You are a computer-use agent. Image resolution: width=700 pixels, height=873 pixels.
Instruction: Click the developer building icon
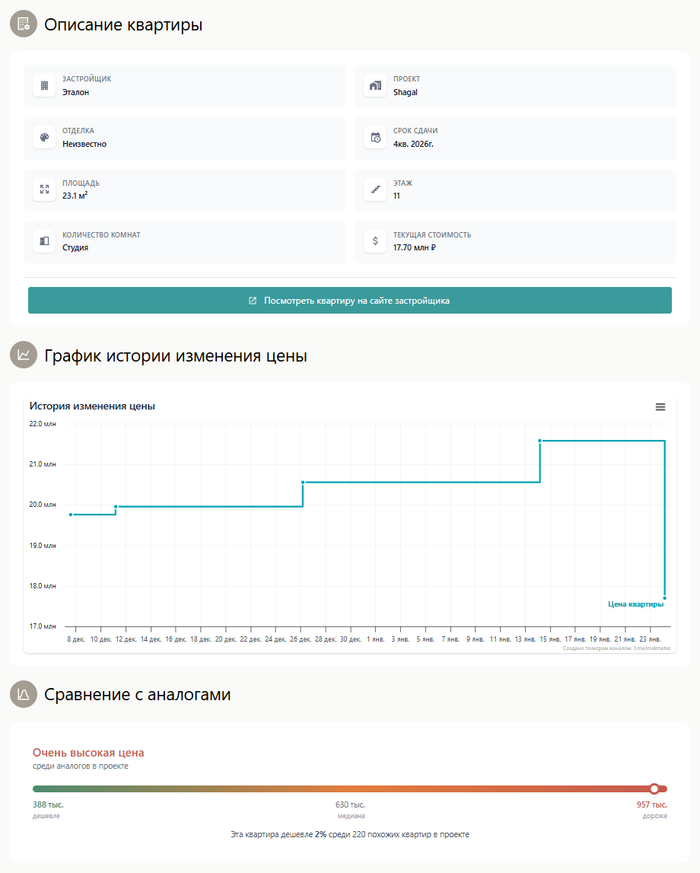pyautogui.click(x=44, y=86)
